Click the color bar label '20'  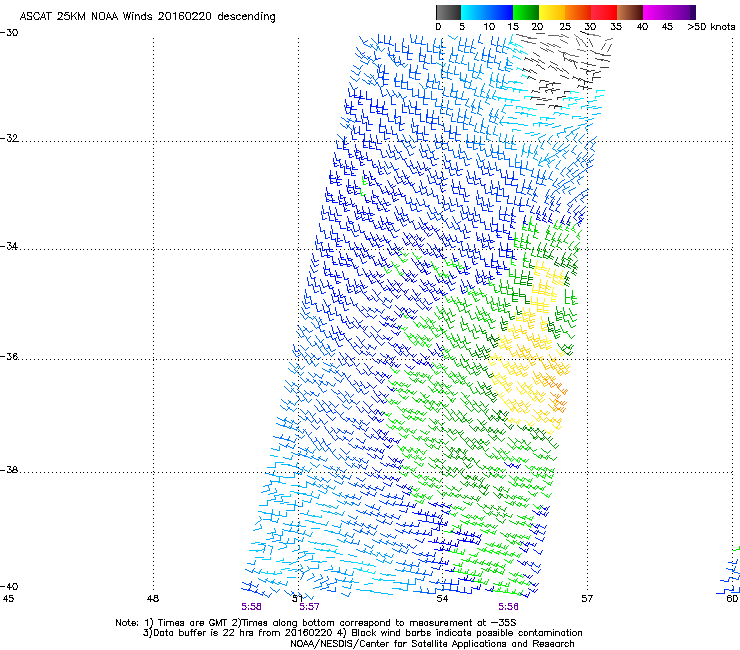[538, 27]
